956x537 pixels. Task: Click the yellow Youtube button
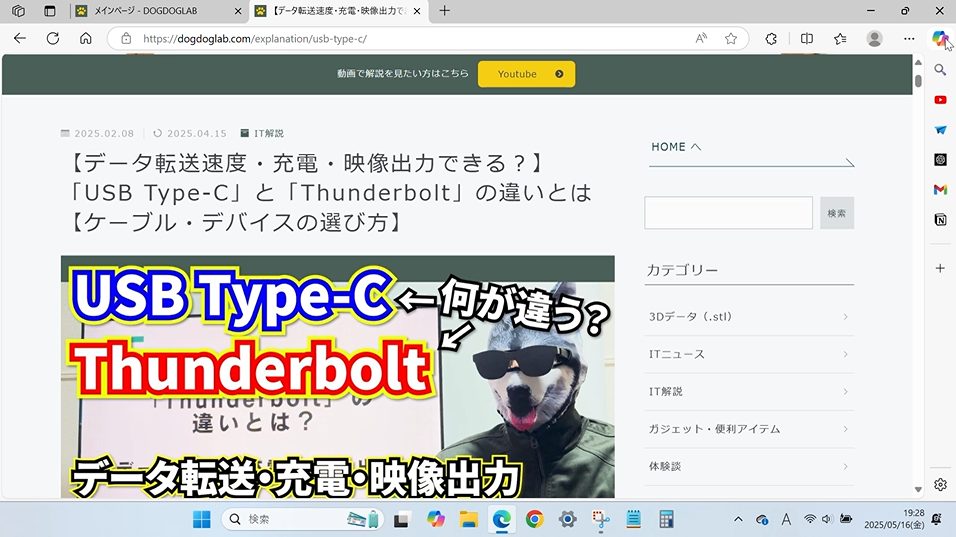pyautogui.click(x=526, y=74)
